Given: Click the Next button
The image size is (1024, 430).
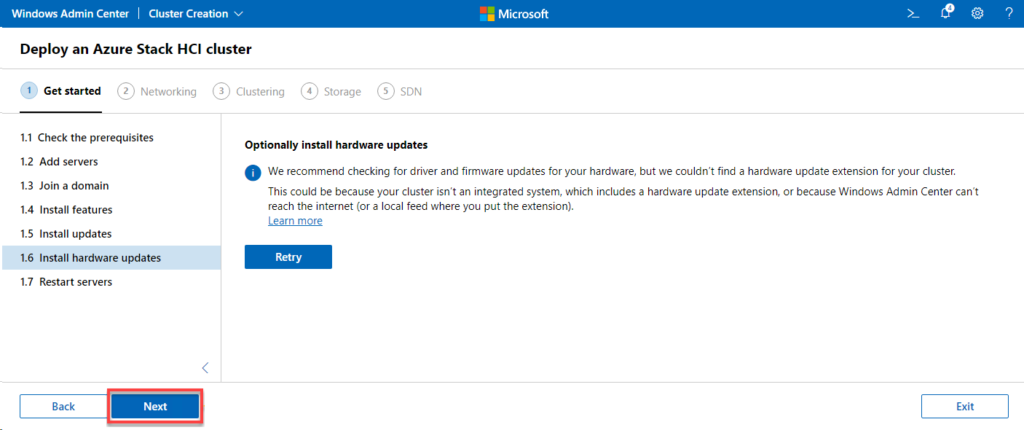Looking at the screenshot, I should coord(155,406).
